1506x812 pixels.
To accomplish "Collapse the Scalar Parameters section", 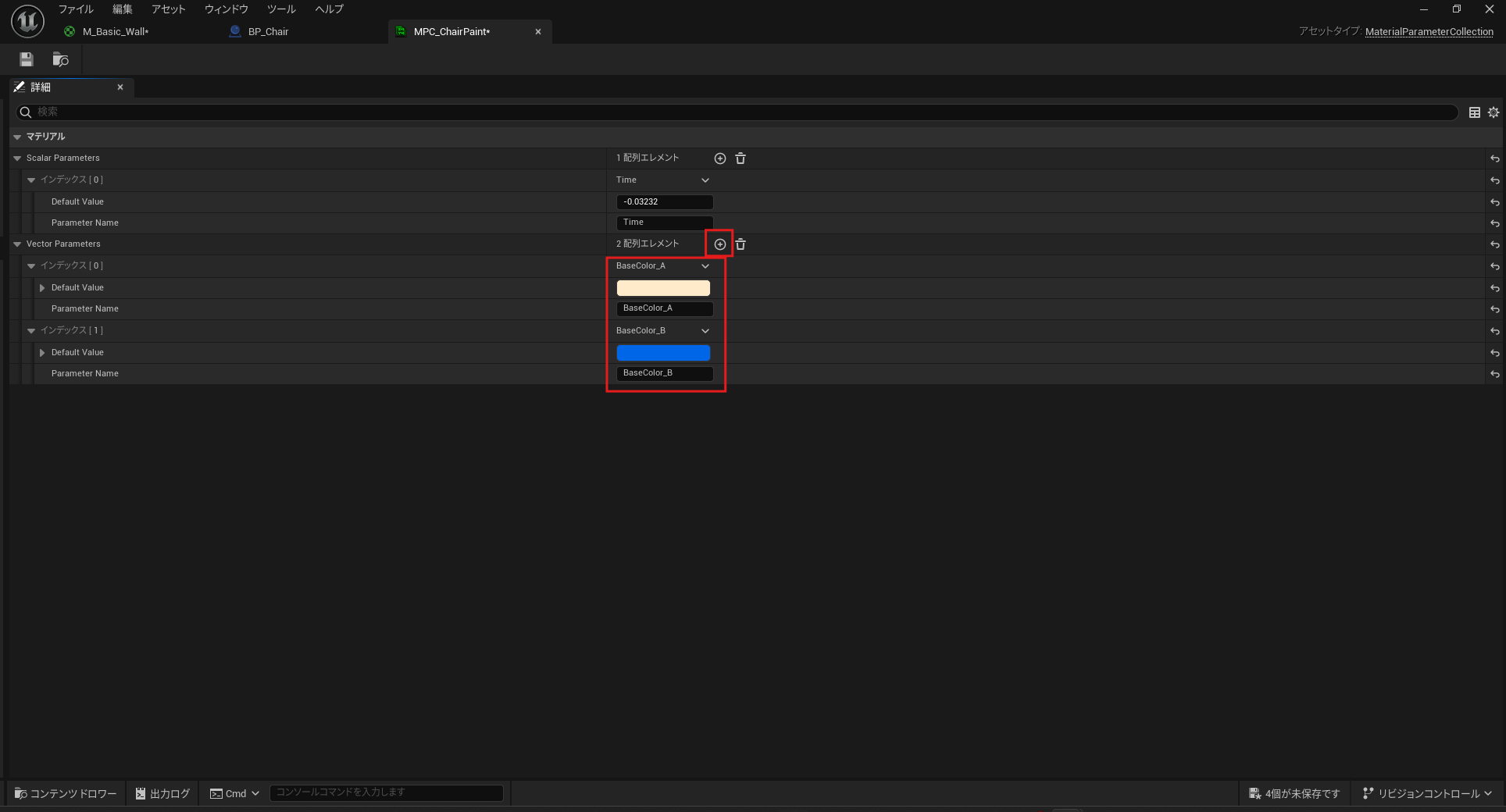I will point(17,158).
